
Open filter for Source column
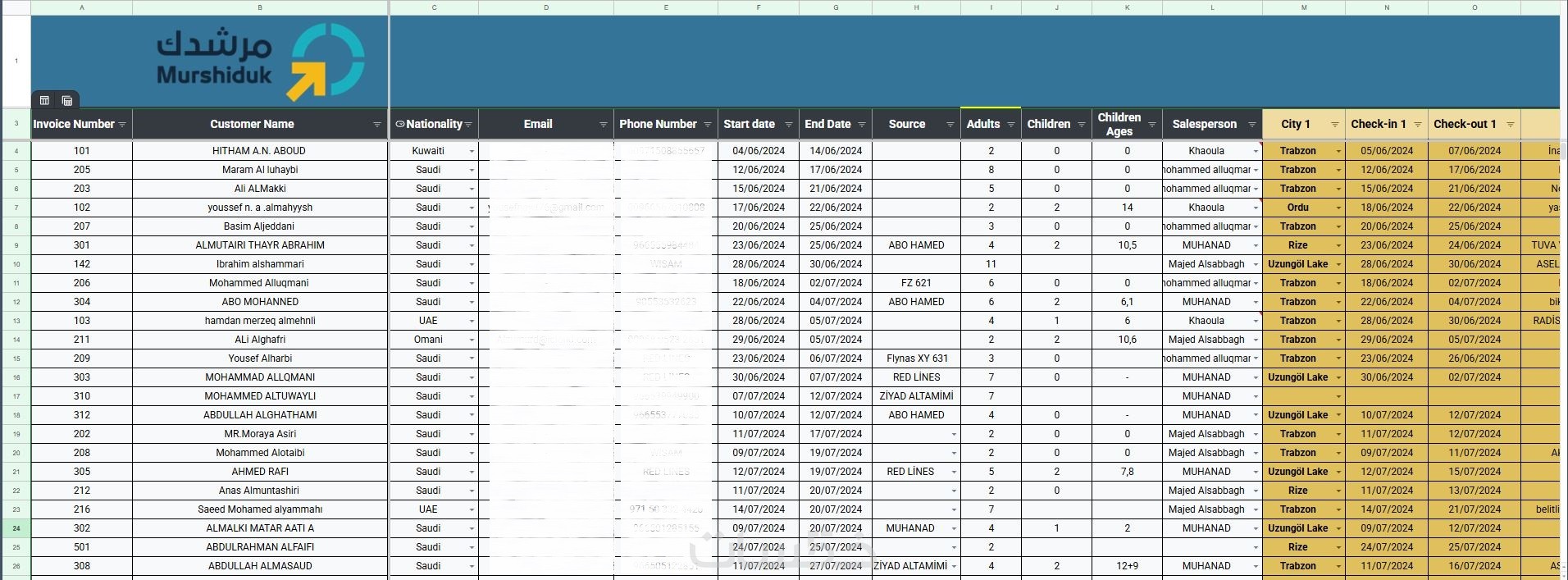pyautogui.click(x=950, y=125)
